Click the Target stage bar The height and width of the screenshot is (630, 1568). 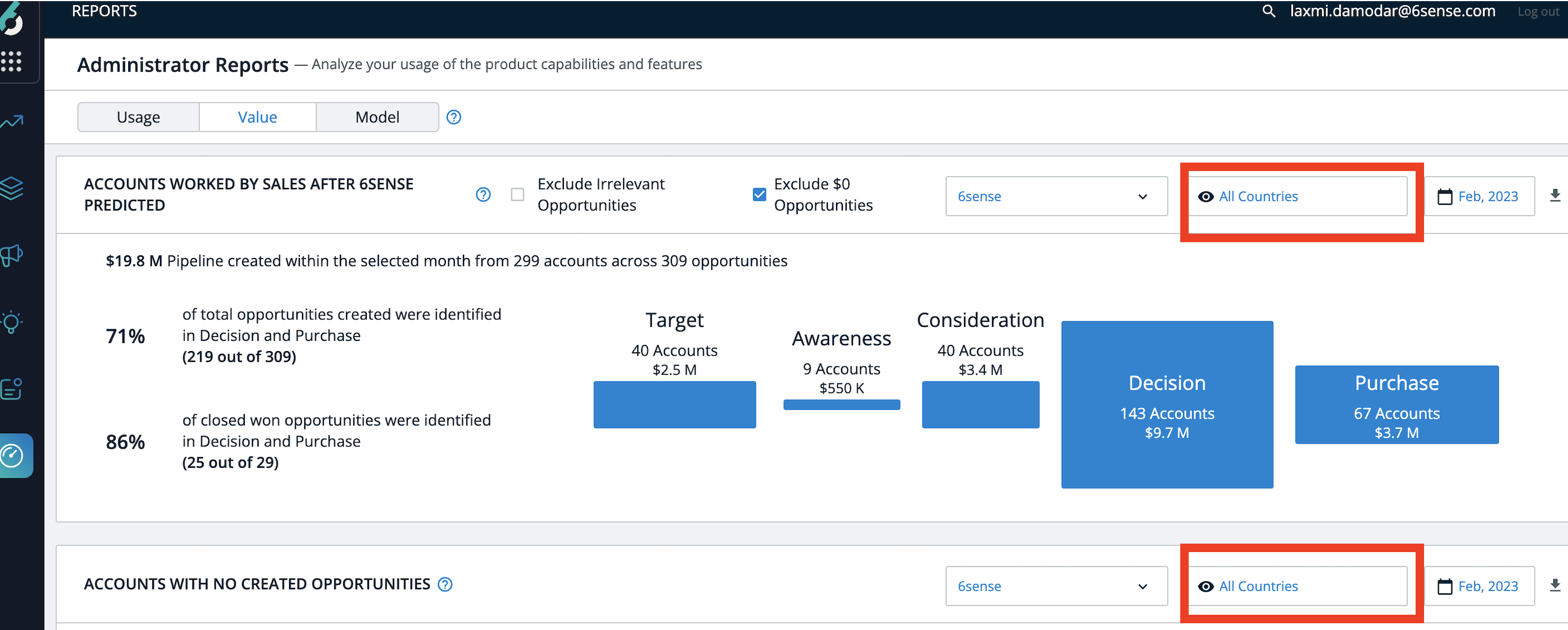(674, 404)
